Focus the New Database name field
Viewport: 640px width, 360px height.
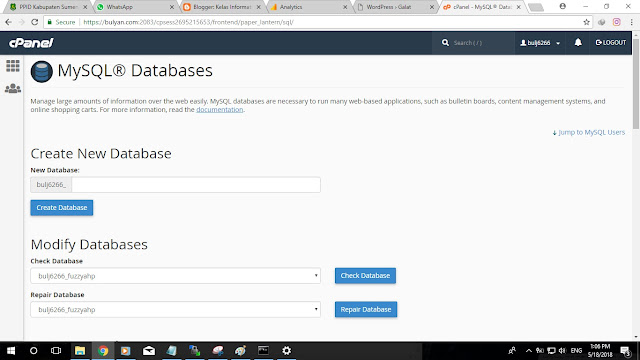(196, 185)
